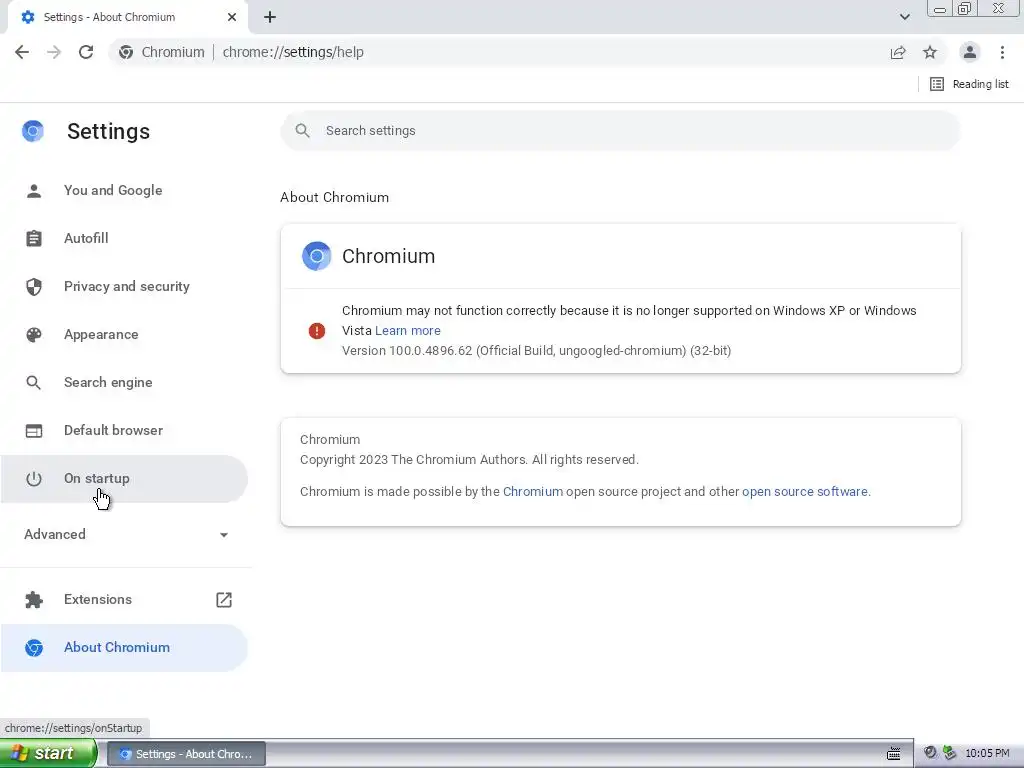Click the palette icon beside Appearance

(x=34, y=334)
